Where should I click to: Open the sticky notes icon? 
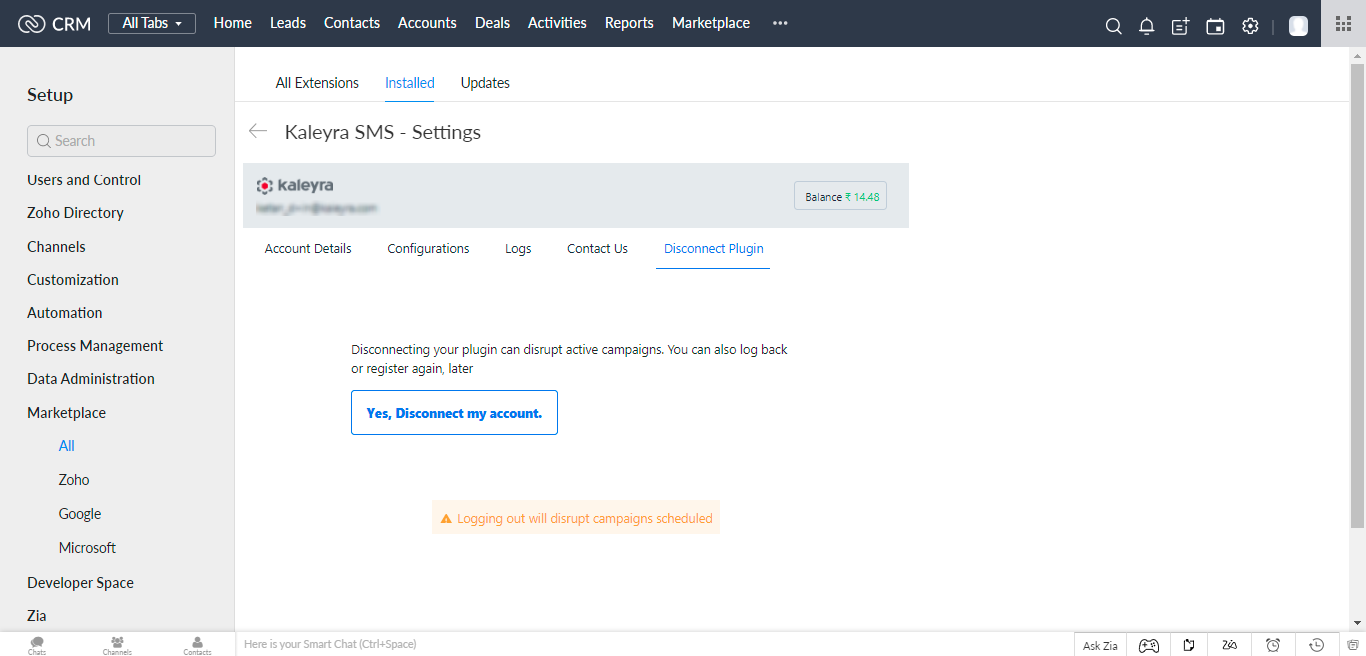[1189, 645]
